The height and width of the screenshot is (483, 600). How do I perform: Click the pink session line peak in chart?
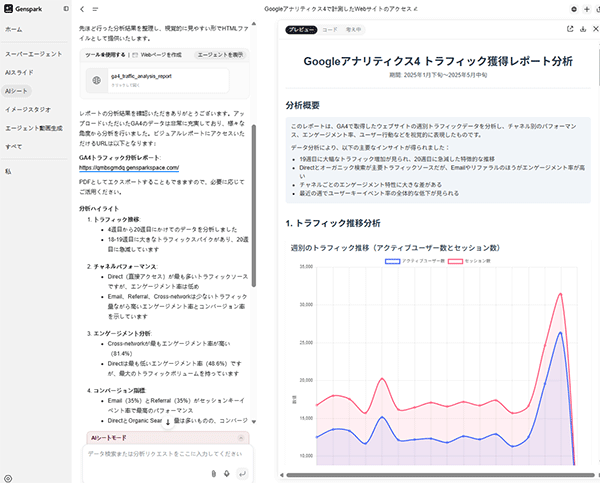[x=561, y=294]
